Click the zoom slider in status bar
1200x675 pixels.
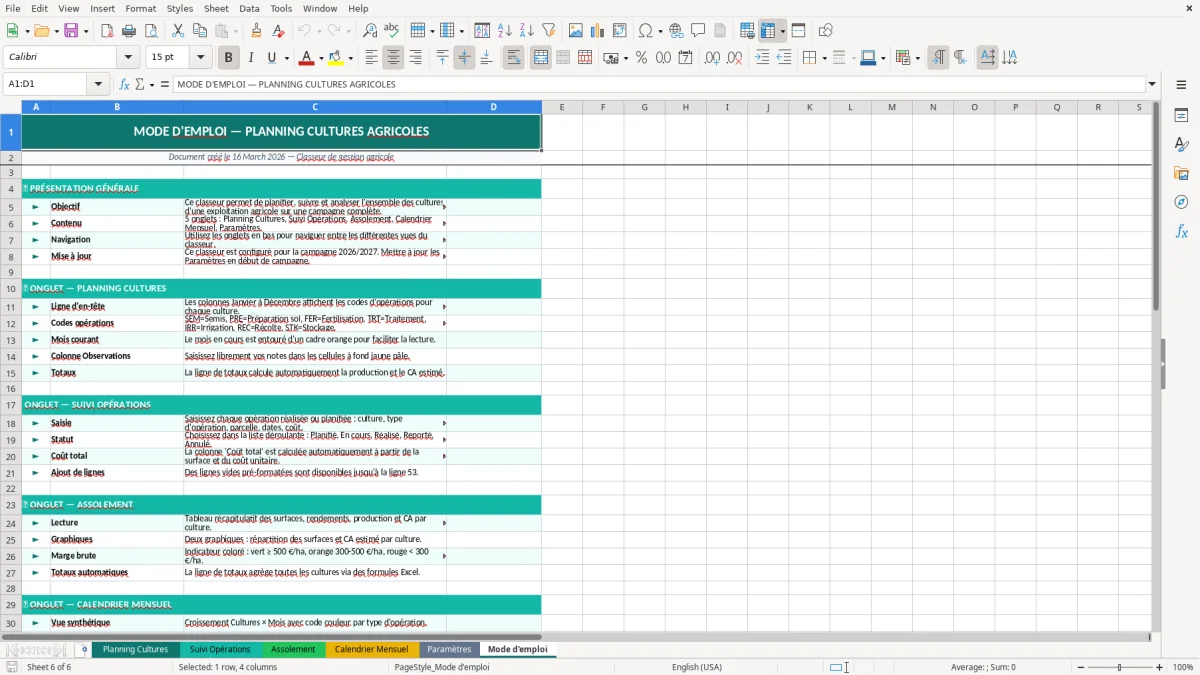tap(1120, 667)
